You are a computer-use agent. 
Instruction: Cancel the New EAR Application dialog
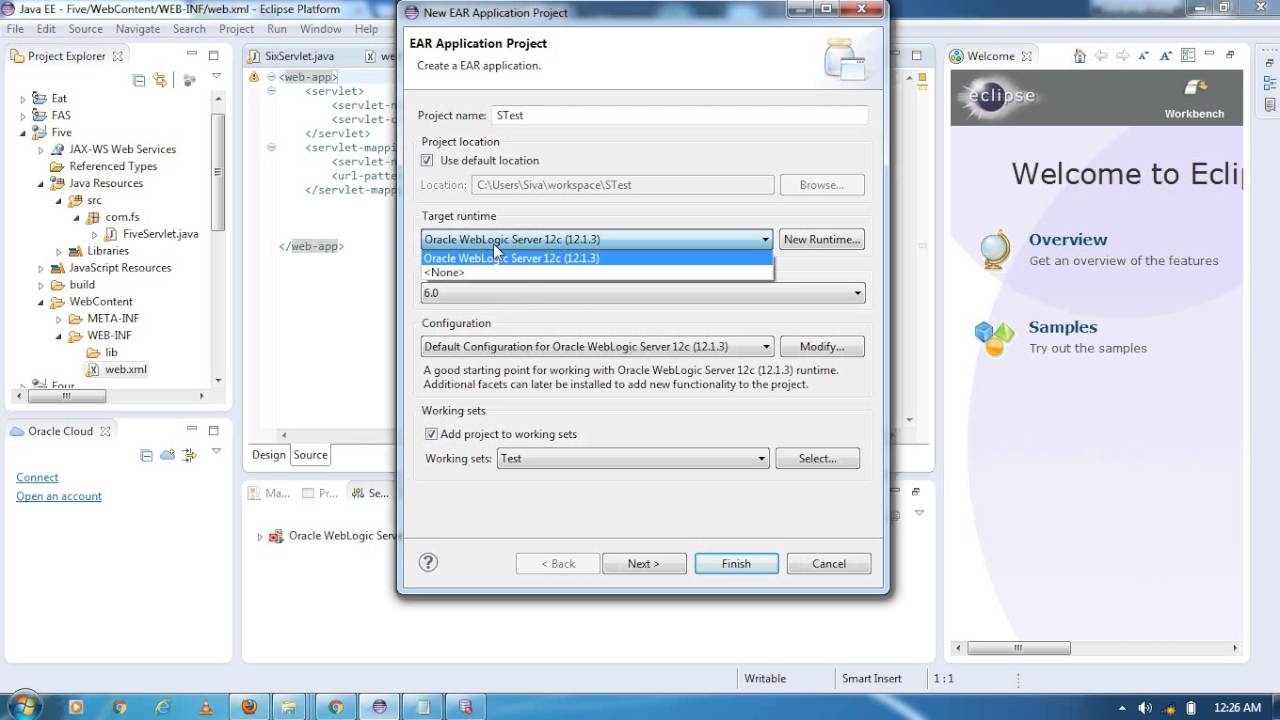click(x=829, y=564)
